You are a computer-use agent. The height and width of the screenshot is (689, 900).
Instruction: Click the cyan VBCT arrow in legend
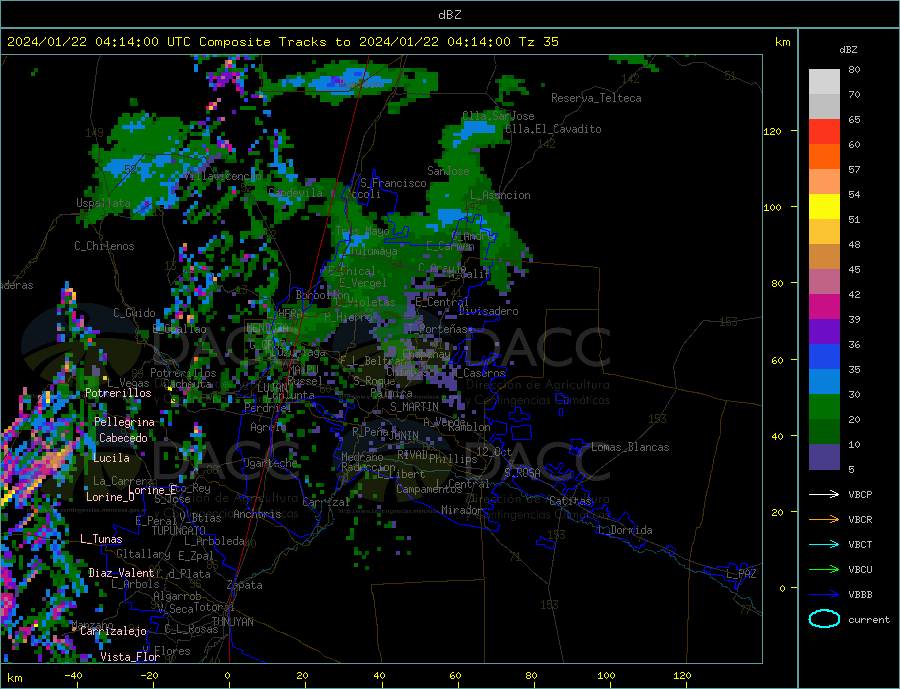point(824,544)
